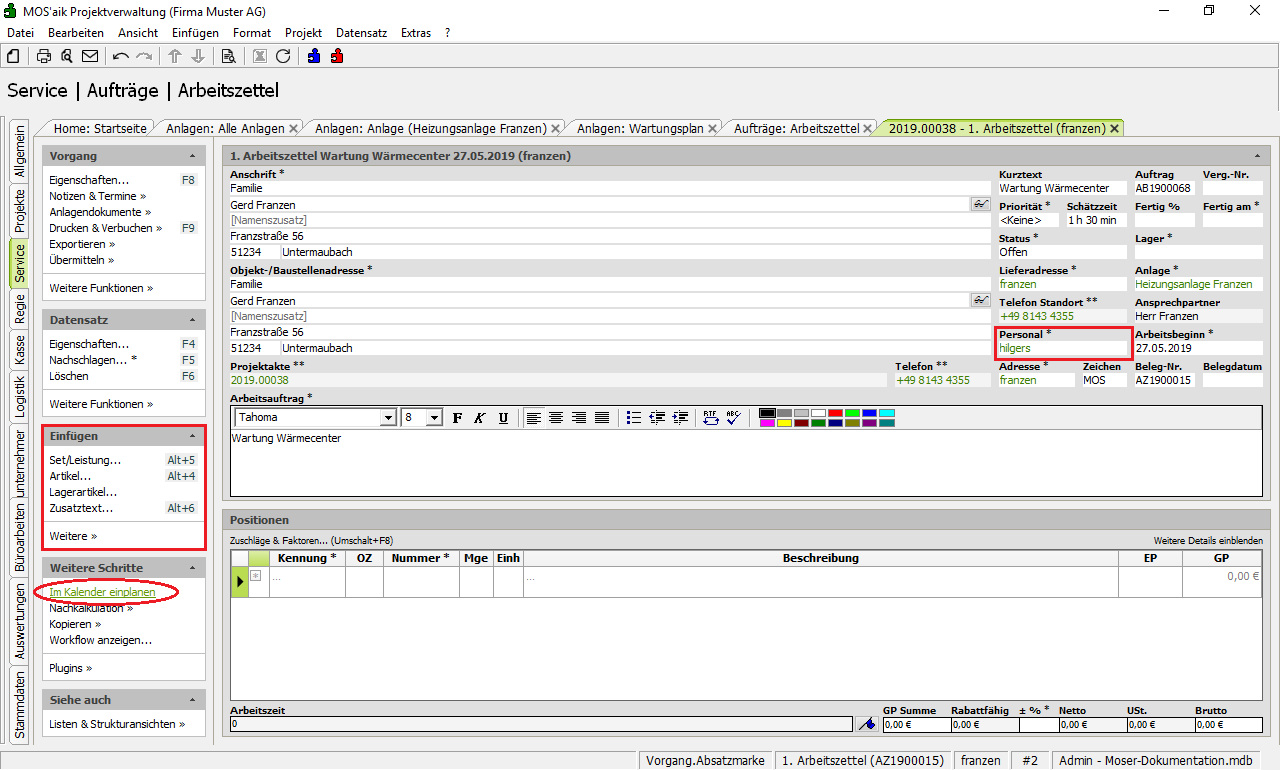Open the Projekt menu
The image size is (1280, 770).
click(303, 33)
